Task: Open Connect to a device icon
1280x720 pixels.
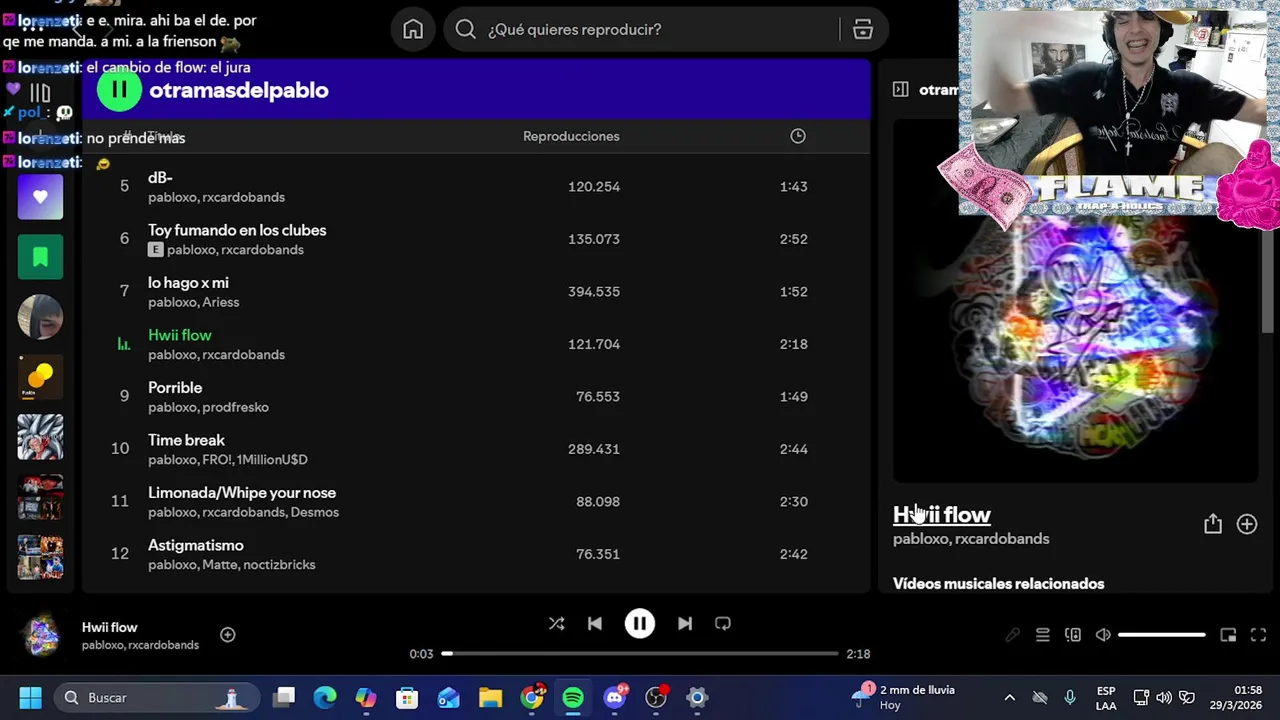Action: [x=1073, y=635]
